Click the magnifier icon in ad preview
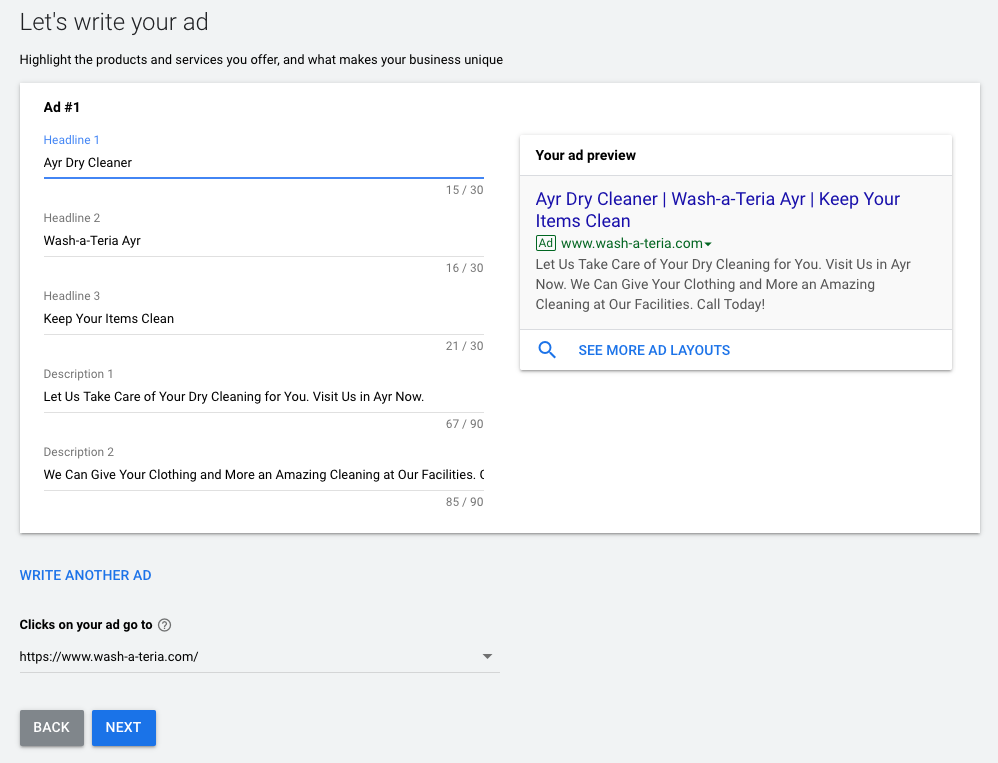 click(547, 350)
